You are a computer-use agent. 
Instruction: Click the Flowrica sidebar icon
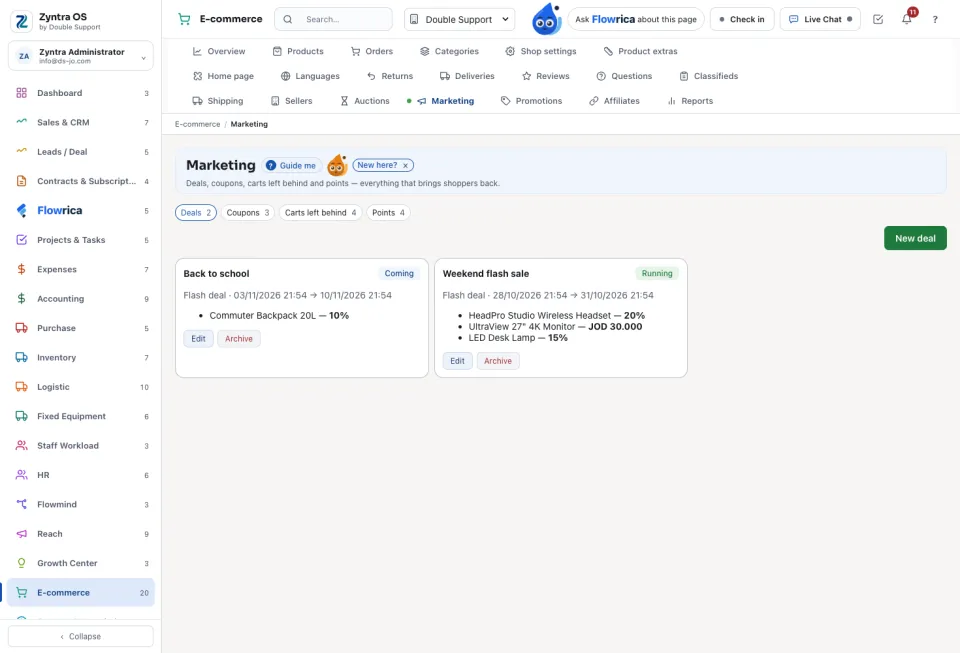click(21, 211)
